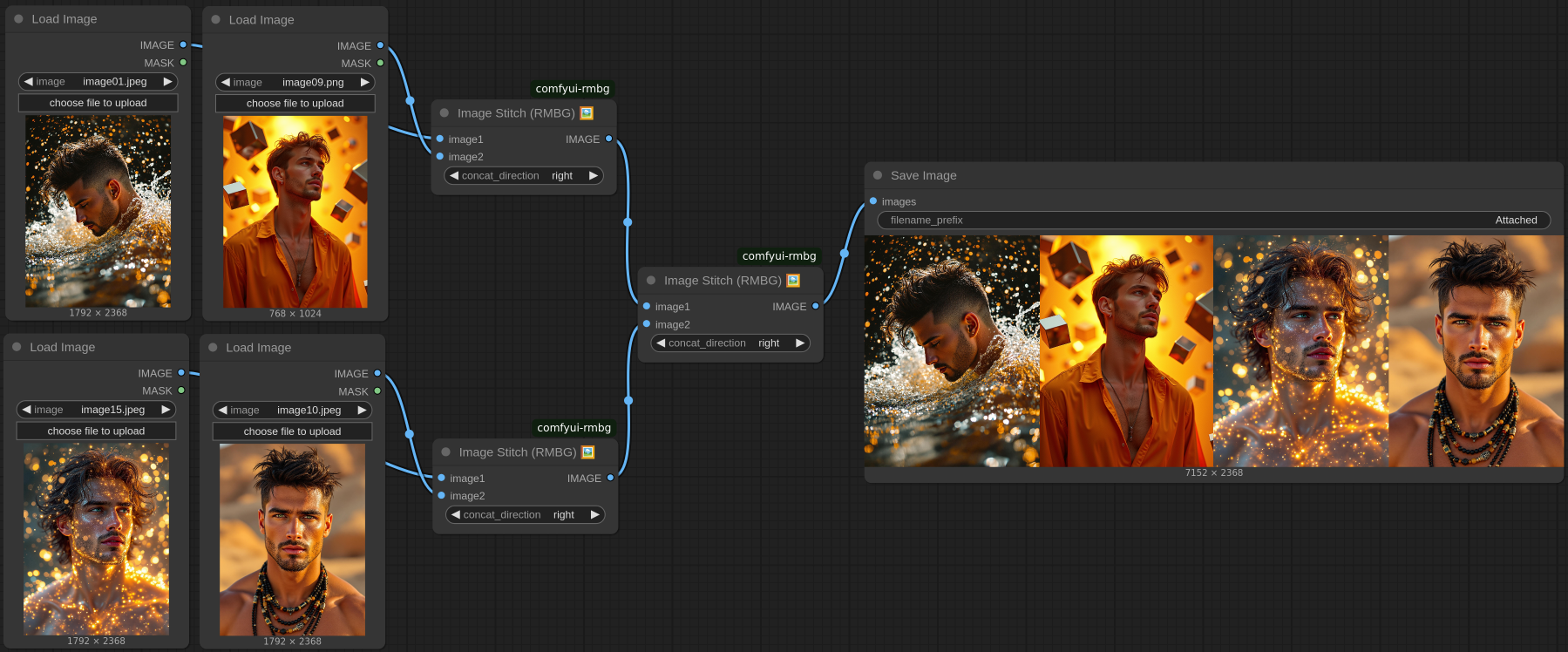Collapse the image01.jpeg Load Image node
Screen dimensions: 1568x652
click(x=18, y=18)
